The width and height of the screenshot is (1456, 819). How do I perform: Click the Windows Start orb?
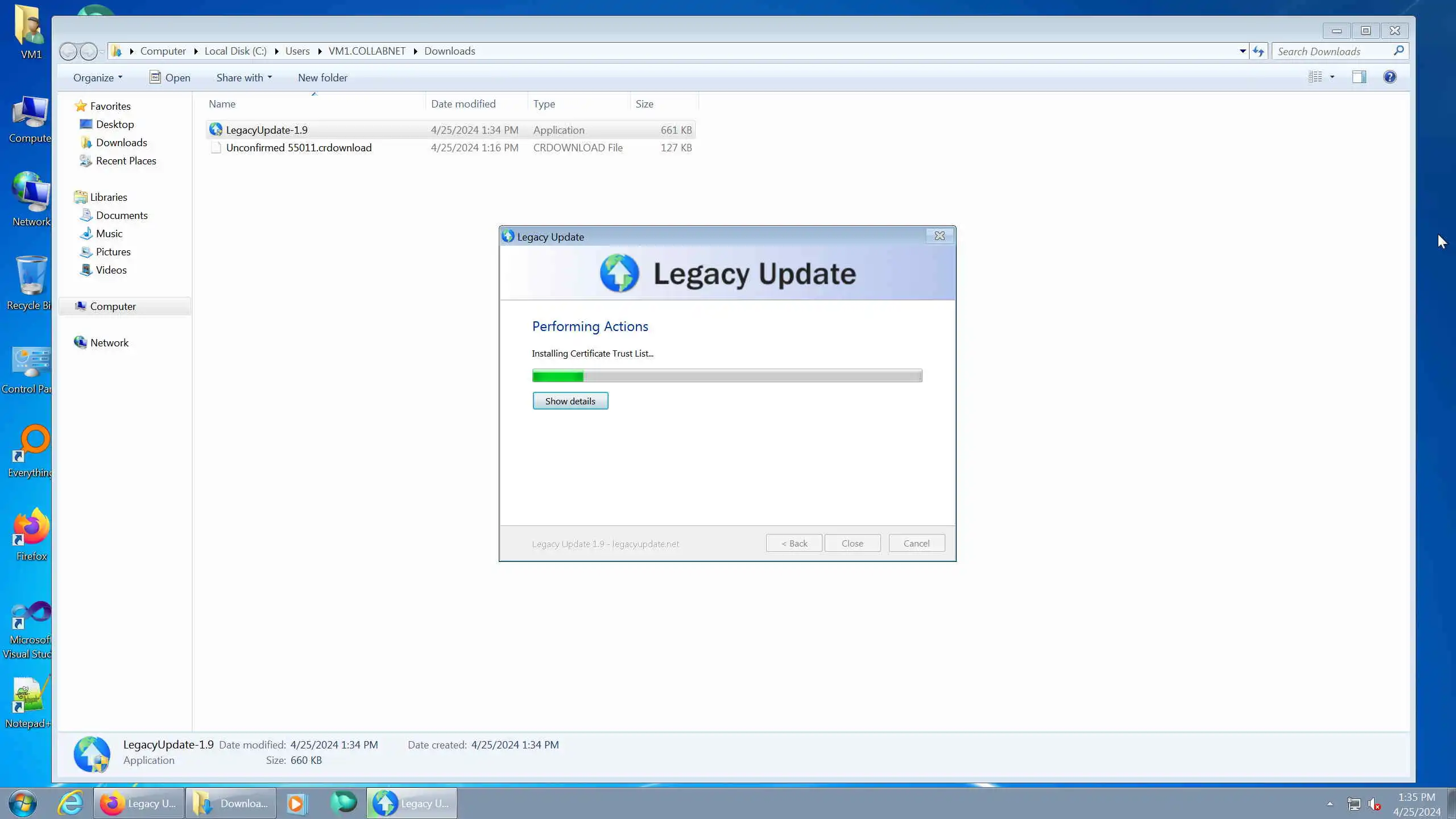(x=23, y=803)
